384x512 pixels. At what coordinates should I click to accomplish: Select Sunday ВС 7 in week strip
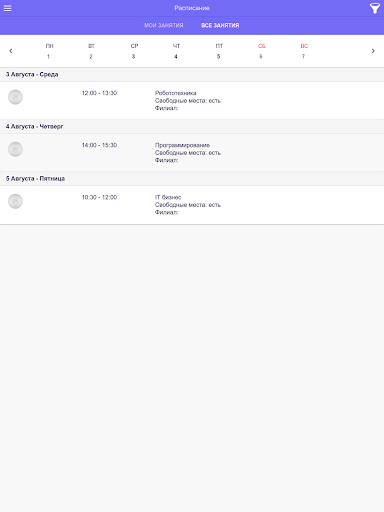click(x=304, y=51)
